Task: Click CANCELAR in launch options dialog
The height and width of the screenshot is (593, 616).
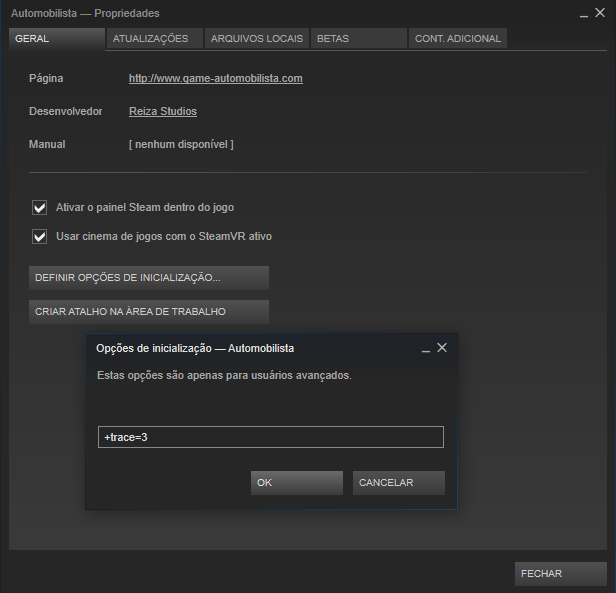Action: point(399,483)
